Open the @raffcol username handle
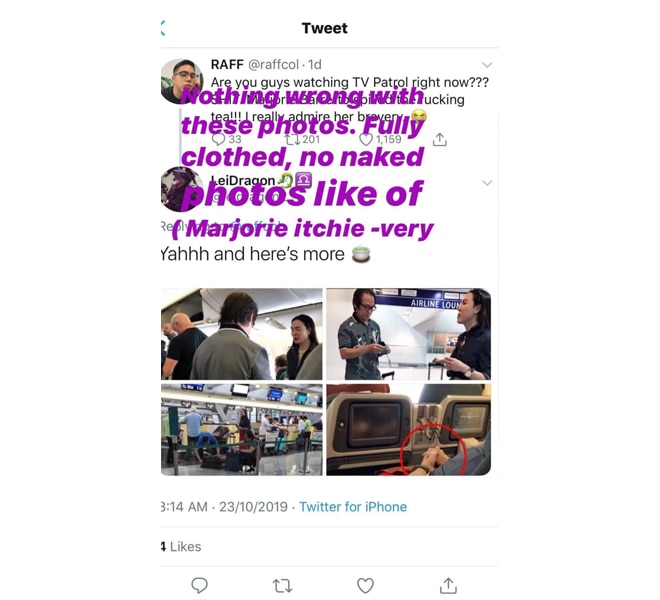The height and width of the screenshot is (600, 660). point(274,64)
